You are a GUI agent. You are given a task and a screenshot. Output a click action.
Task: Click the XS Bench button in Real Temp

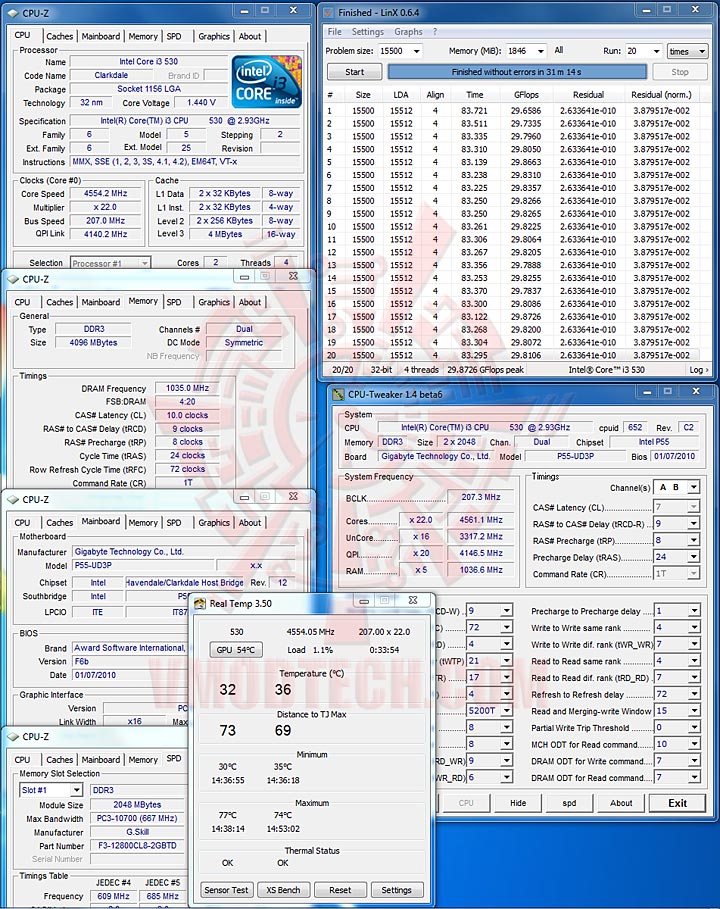coord(283,890)
